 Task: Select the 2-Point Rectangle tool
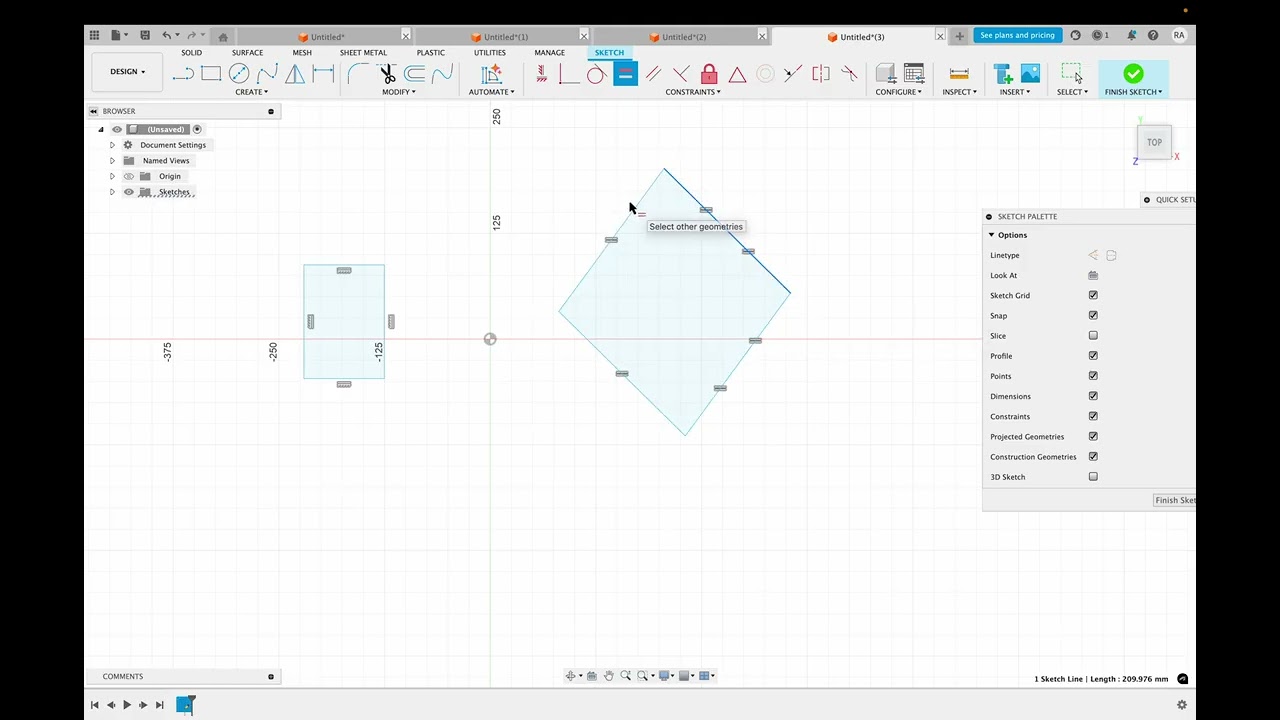[211, 74]
